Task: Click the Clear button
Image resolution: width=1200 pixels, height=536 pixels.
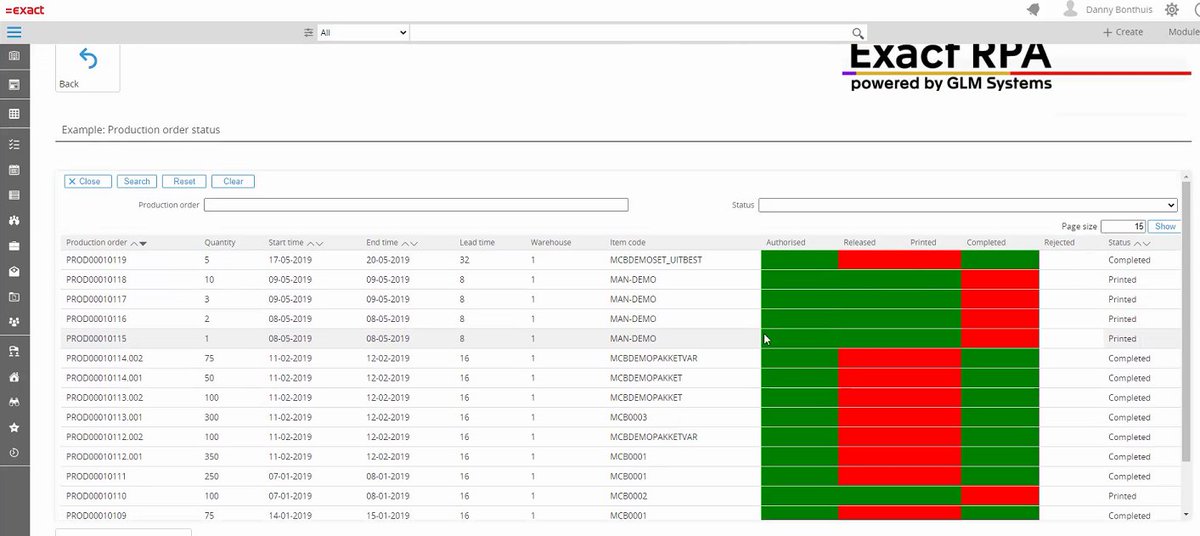Action: pyautogui.click(x=233, y=181)
